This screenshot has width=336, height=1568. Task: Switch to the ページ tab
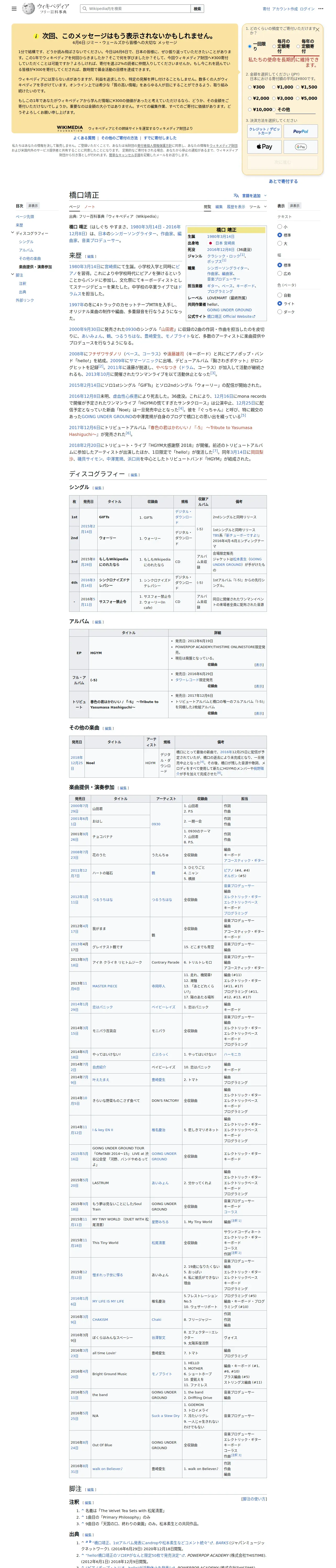tap(74, 207)
